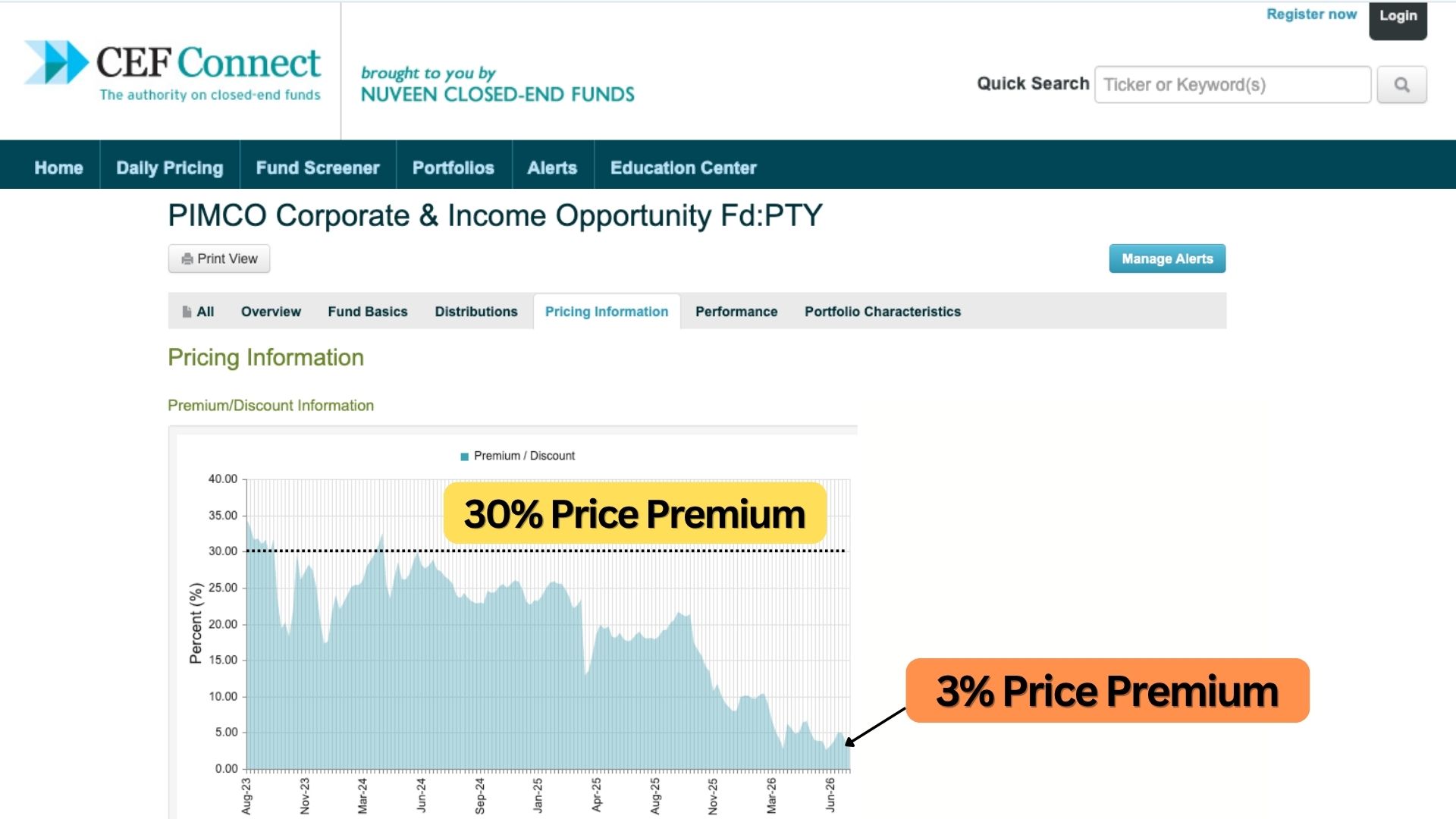
Task: Focus the Ticker or Keyword(s) search field
Action: (1232, 85)
